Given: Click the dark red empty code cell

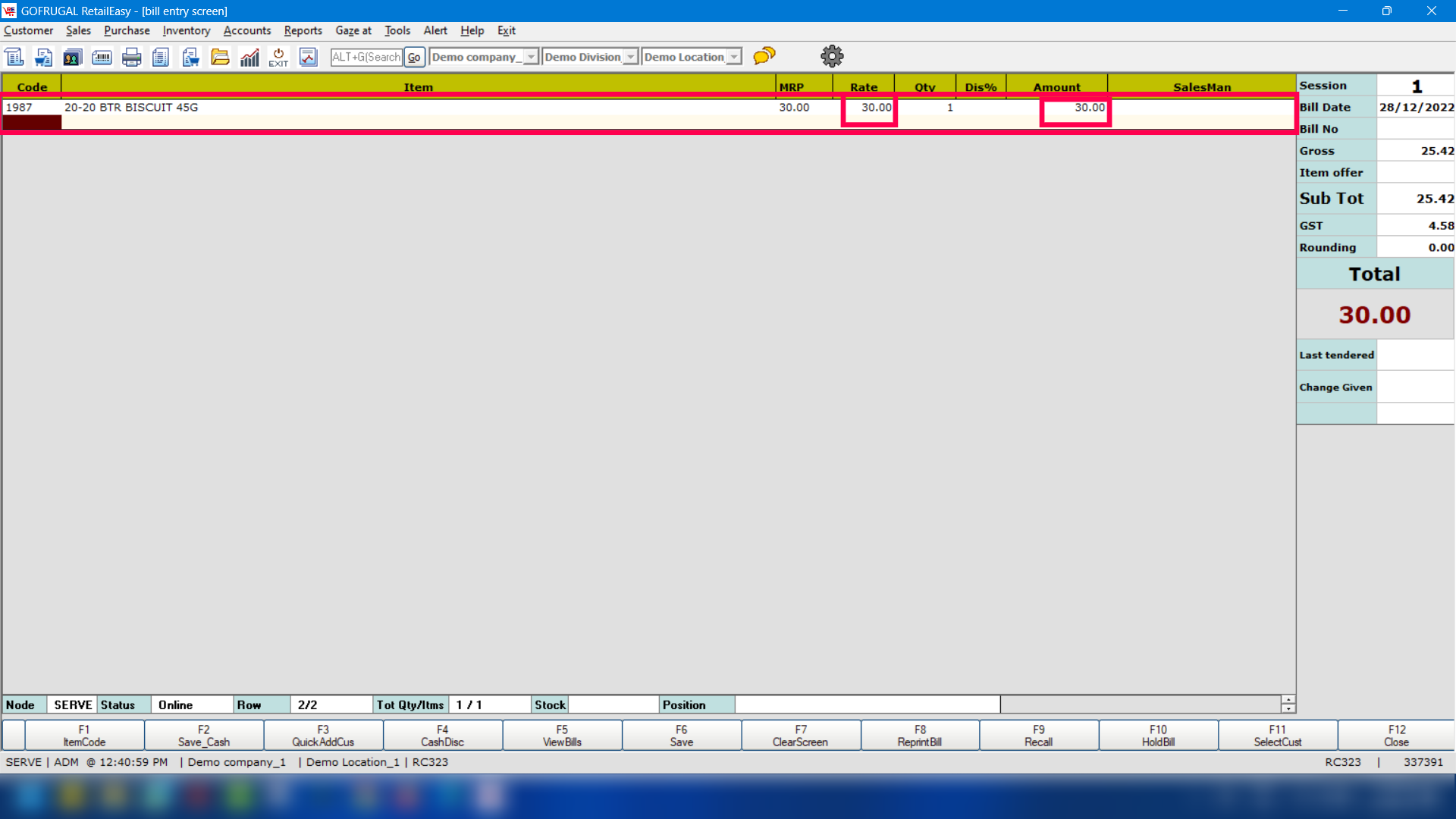Looking at the screenshot, I should (x=32, y=122).
